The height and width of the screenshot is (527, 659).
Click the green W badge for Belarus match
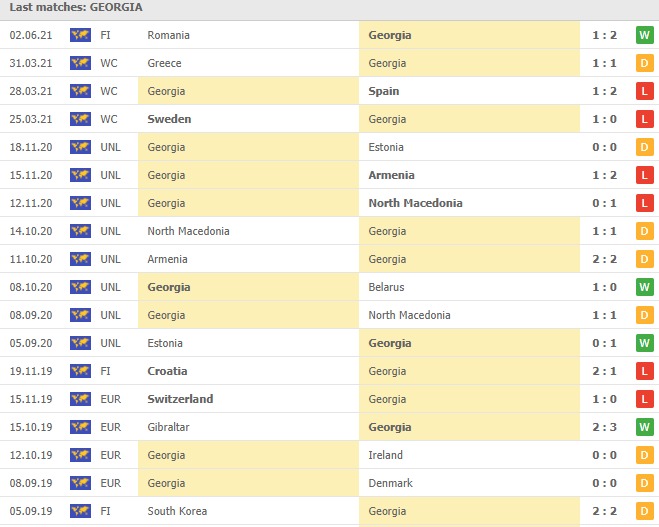point(645,287)
